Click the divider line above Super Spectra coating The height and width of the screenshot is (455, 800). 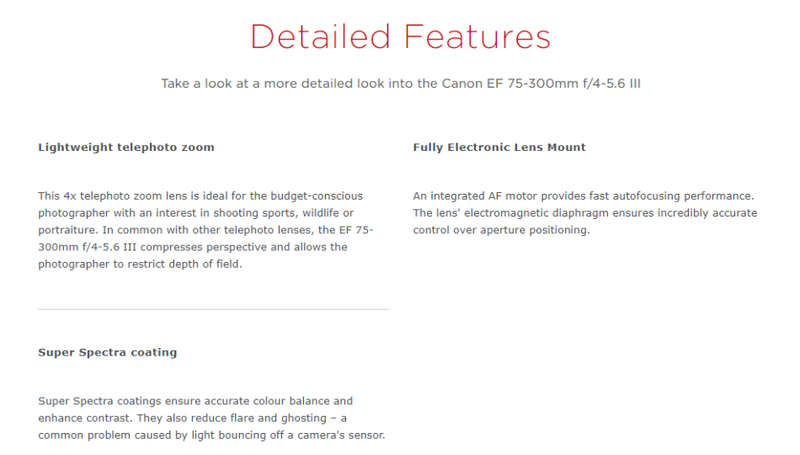pyautogui.click(x=213, y=309)
